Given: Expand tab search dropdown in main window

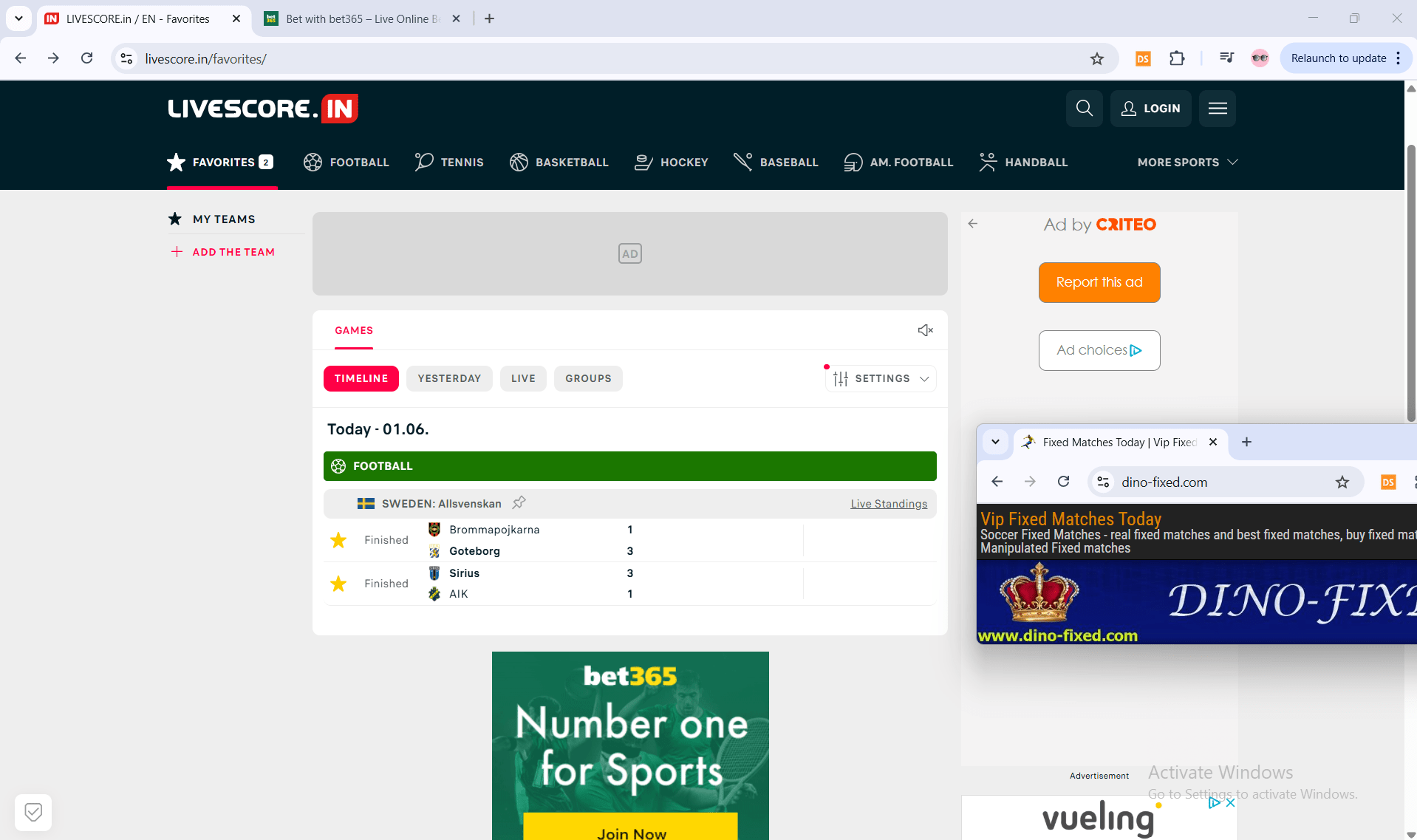Looking at the screenshot, I should (19, 18).
